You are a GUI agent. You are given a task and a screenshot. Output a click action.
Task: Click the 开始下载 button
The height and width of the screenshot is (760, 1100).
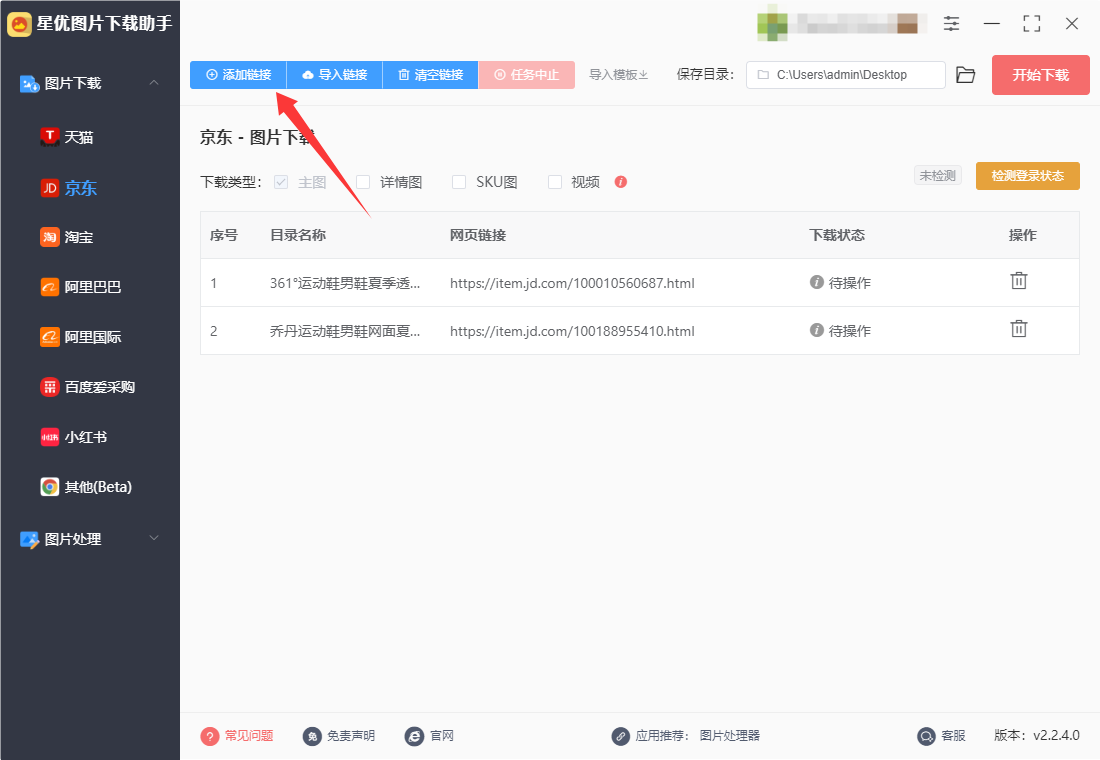[1040, 75]
